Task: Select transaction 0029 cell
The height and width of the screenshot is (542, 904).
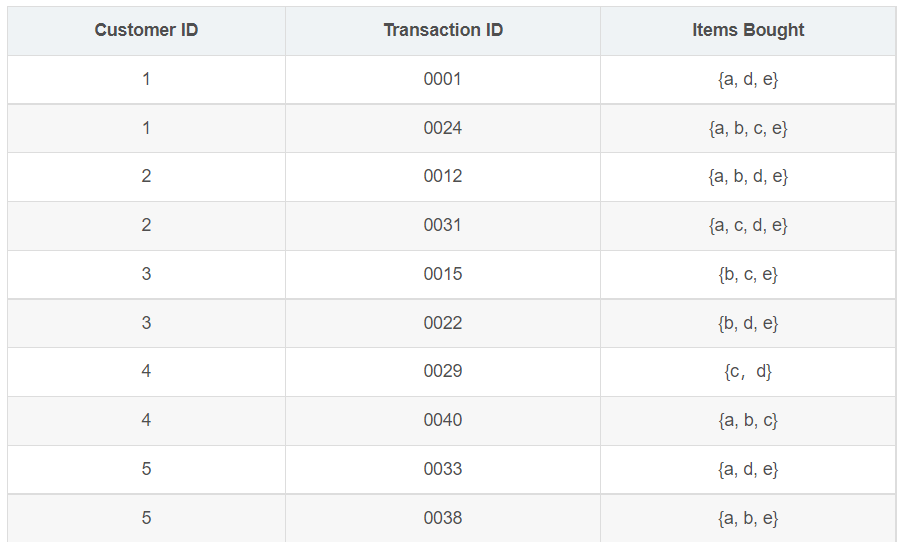Action: click(443, 371)
